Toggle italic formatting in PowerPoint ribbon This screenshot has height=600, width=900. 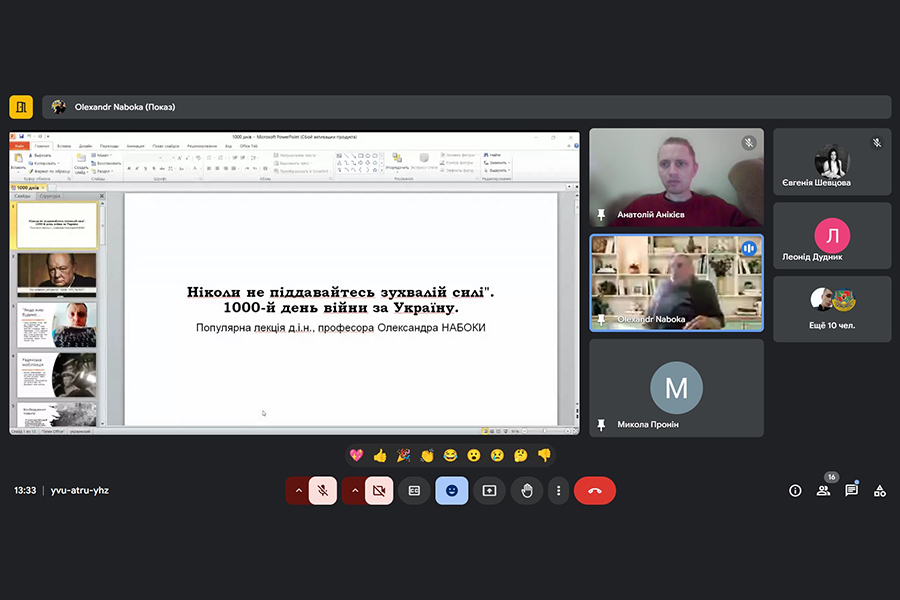137,169
